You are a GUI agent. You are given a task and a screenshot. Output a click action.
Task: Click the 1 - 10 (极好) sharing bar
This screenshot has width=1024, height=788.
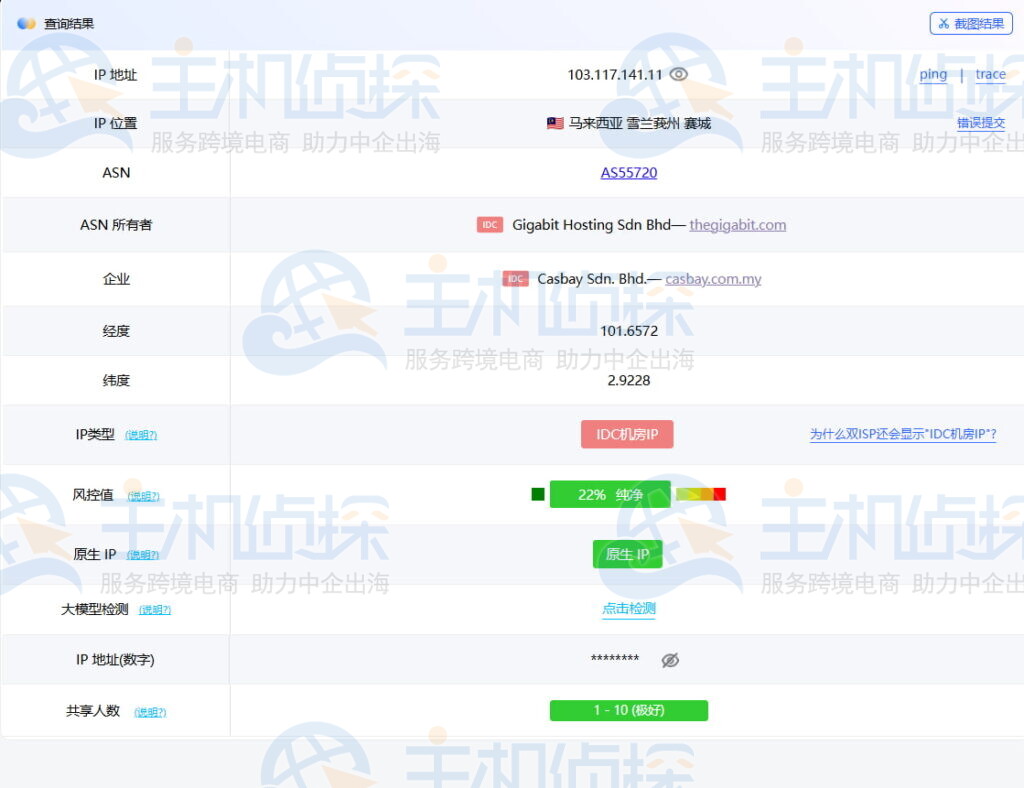pyautogui.click(x=628, y=710)
